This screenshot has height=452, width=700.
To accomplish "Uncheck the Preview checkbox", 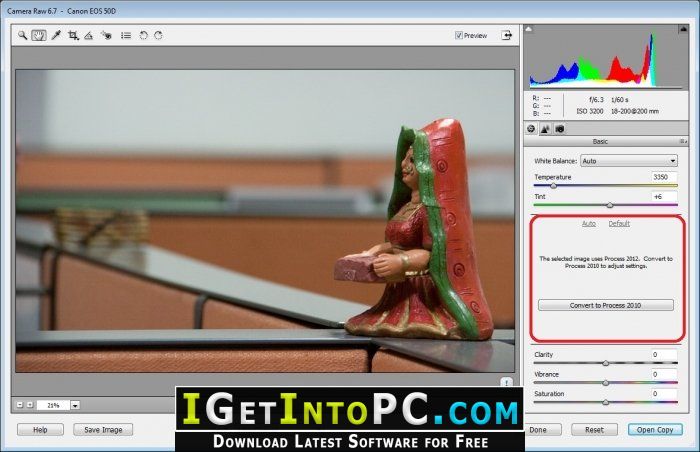I will tap(458, 35).
